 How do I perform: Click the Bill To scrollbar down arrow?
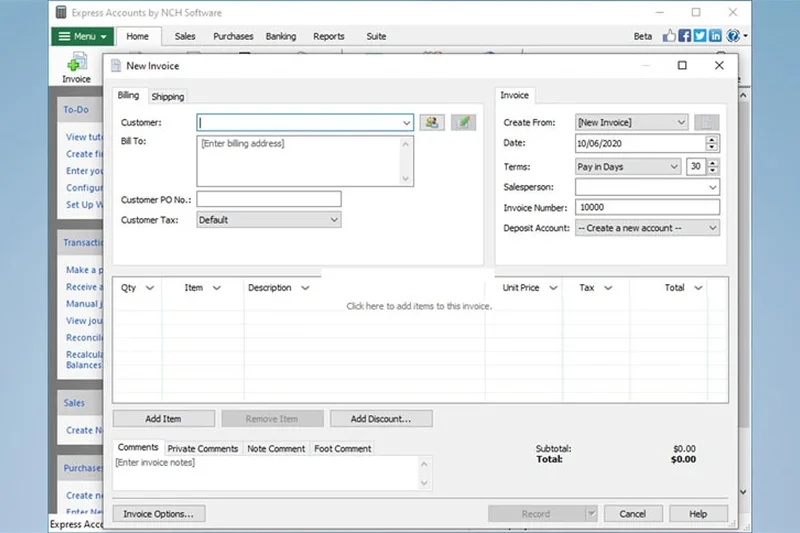(406, 179)
